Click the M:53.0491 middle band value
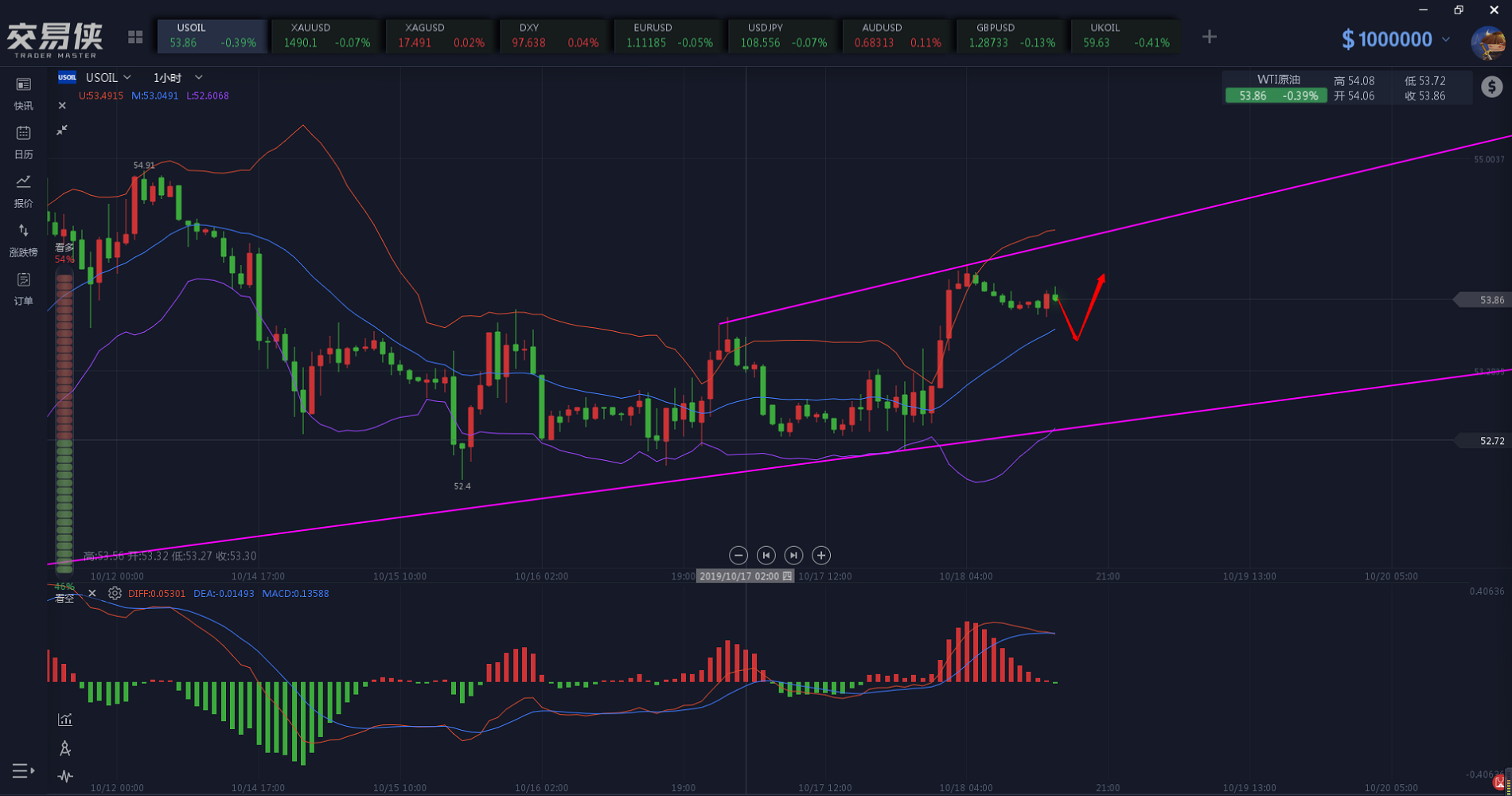1512x796 pixels. pyautogui.click(x=155, y=96)
